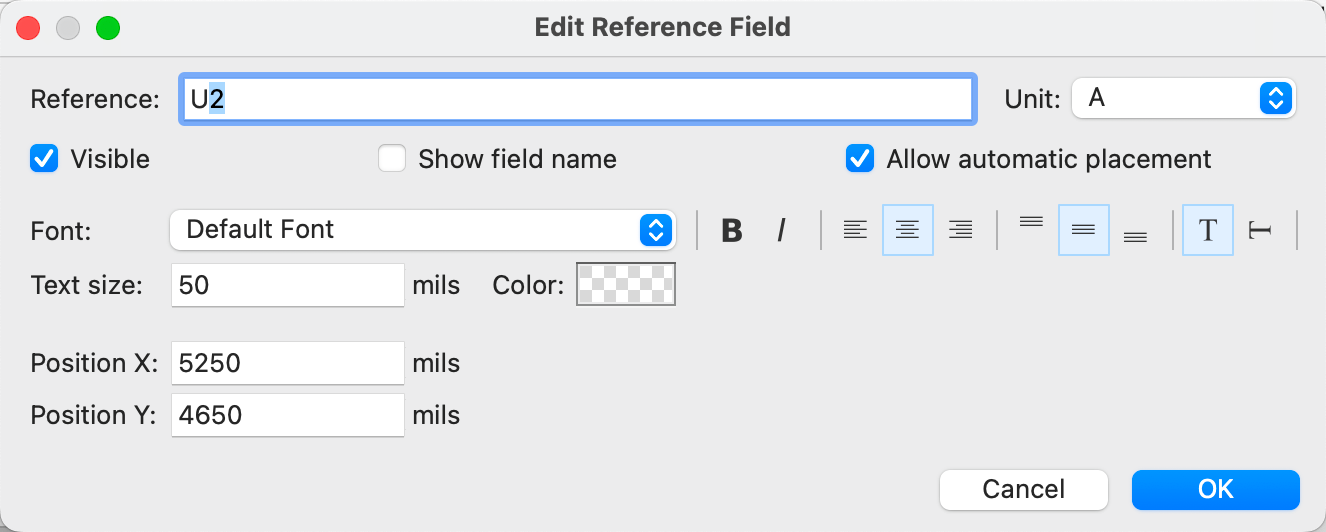This screenshot has width=1326, height=532.
Task: Uncheck the Visible checkbox
Action: point(44,159)
